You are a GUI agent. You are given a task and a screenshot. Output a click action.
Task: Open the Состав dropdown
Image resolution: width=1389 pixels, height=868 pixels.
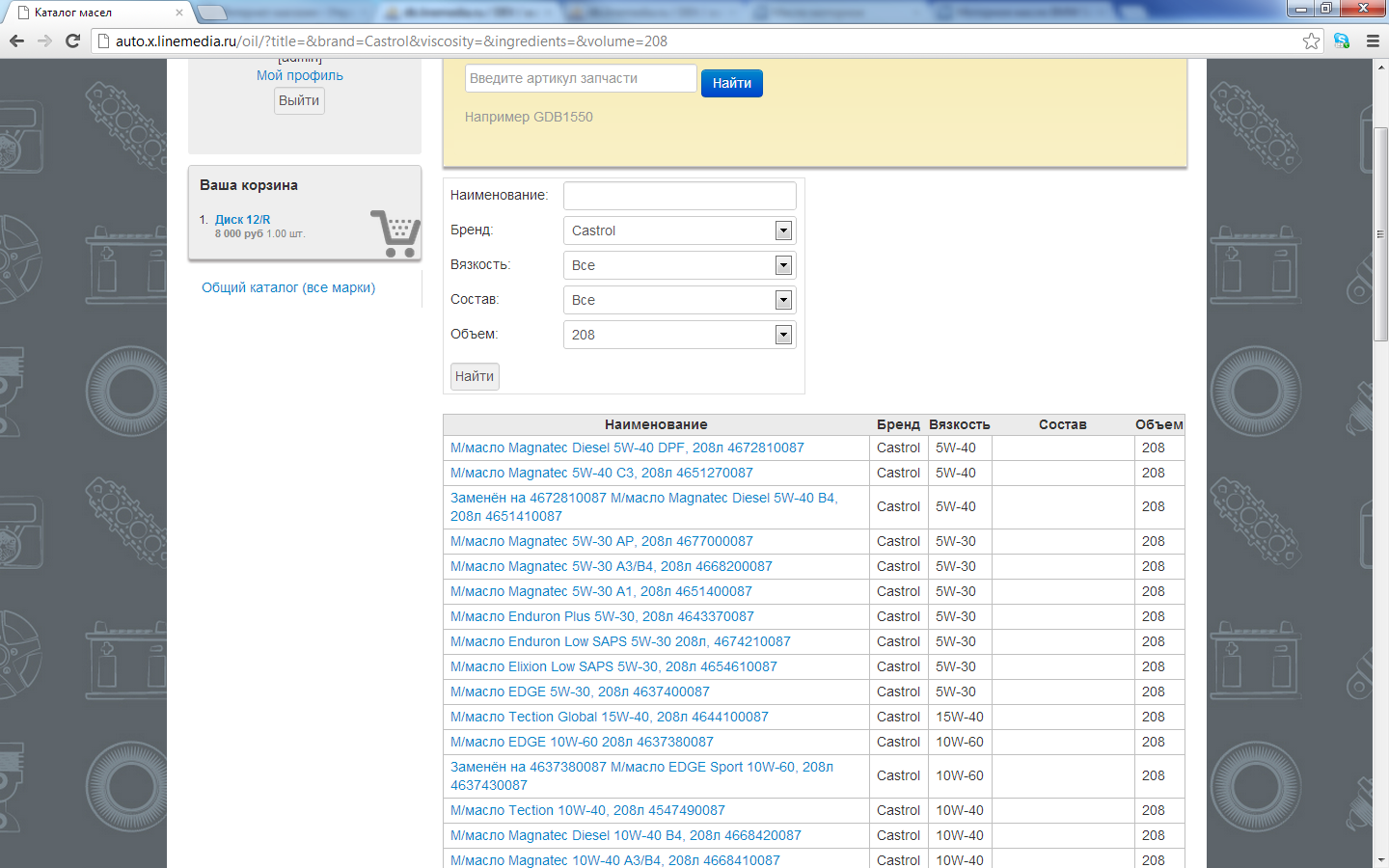coord(783,300)
